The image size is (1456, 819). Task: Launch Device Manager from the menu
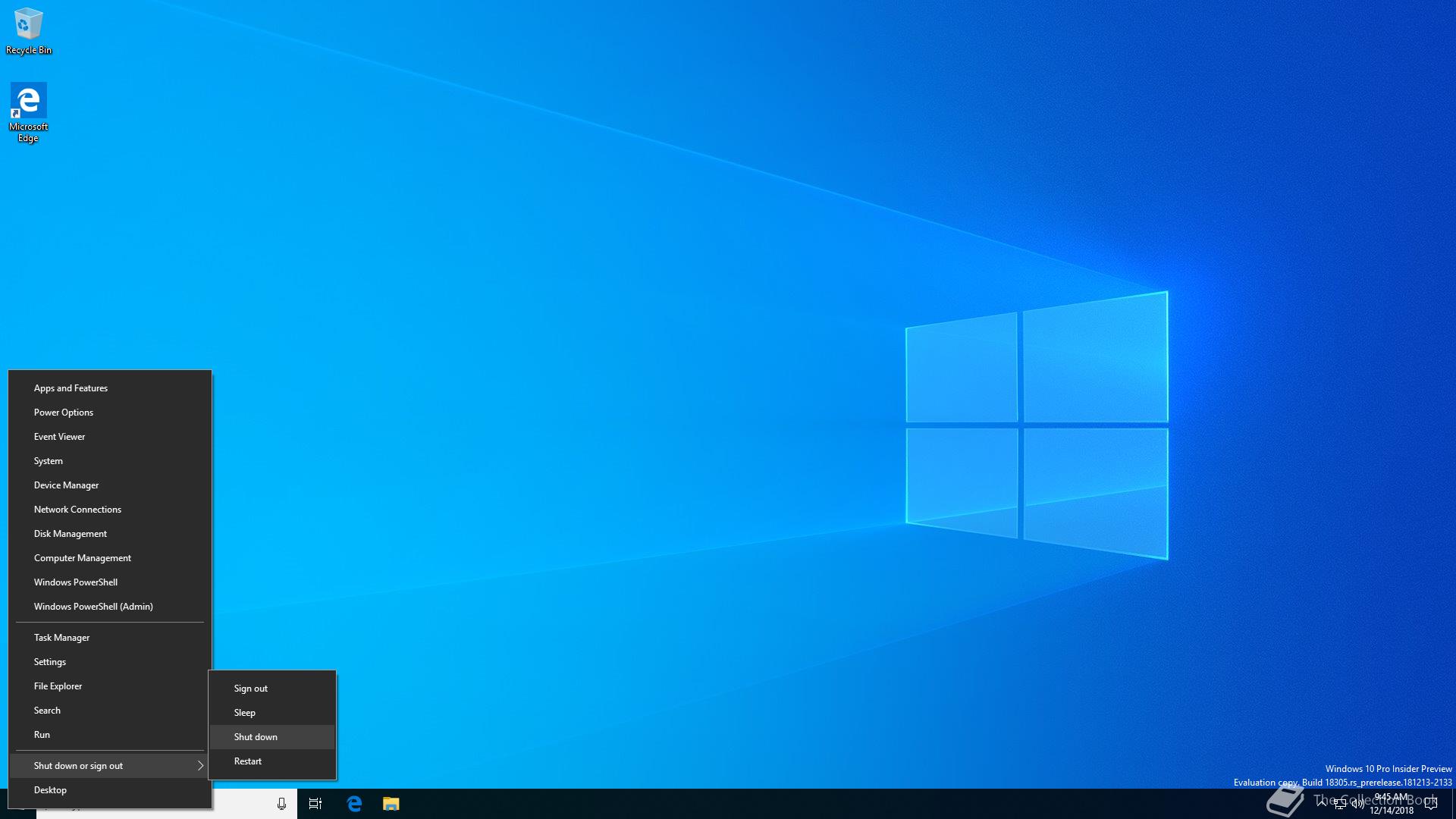coord(110,485)
